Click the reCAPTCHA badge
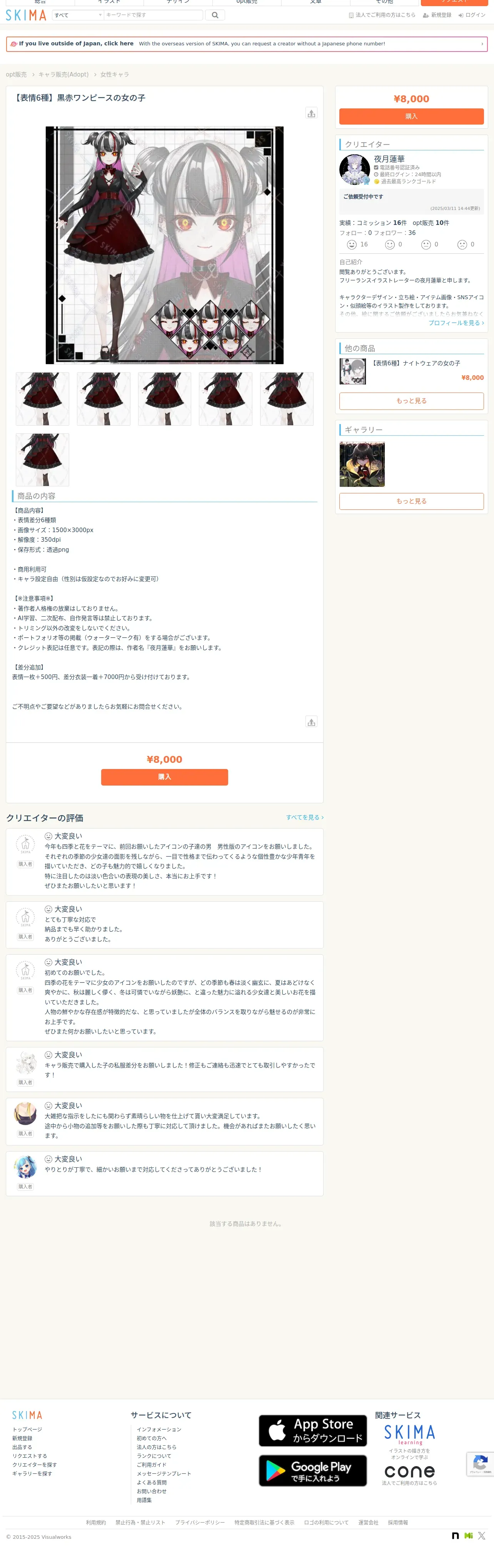494x1568 pixels. (x=480, y=1465)
